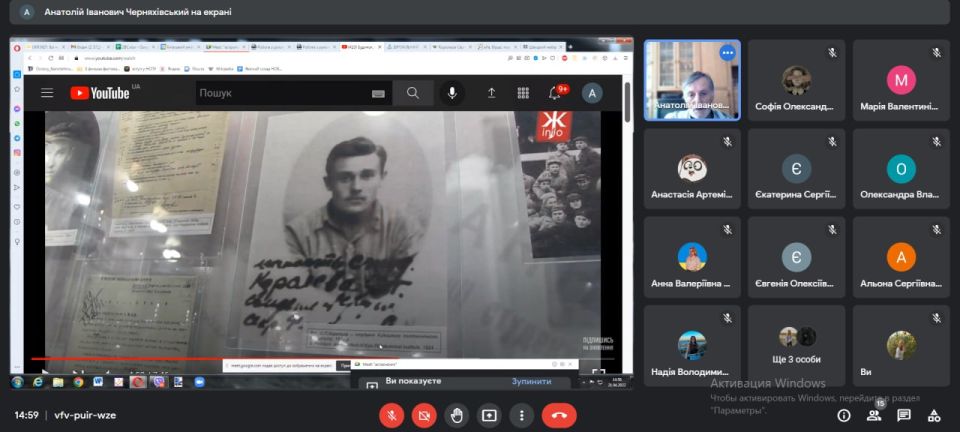Click the present screen icon
960x432 pixels.
click(x=489, y=415)
